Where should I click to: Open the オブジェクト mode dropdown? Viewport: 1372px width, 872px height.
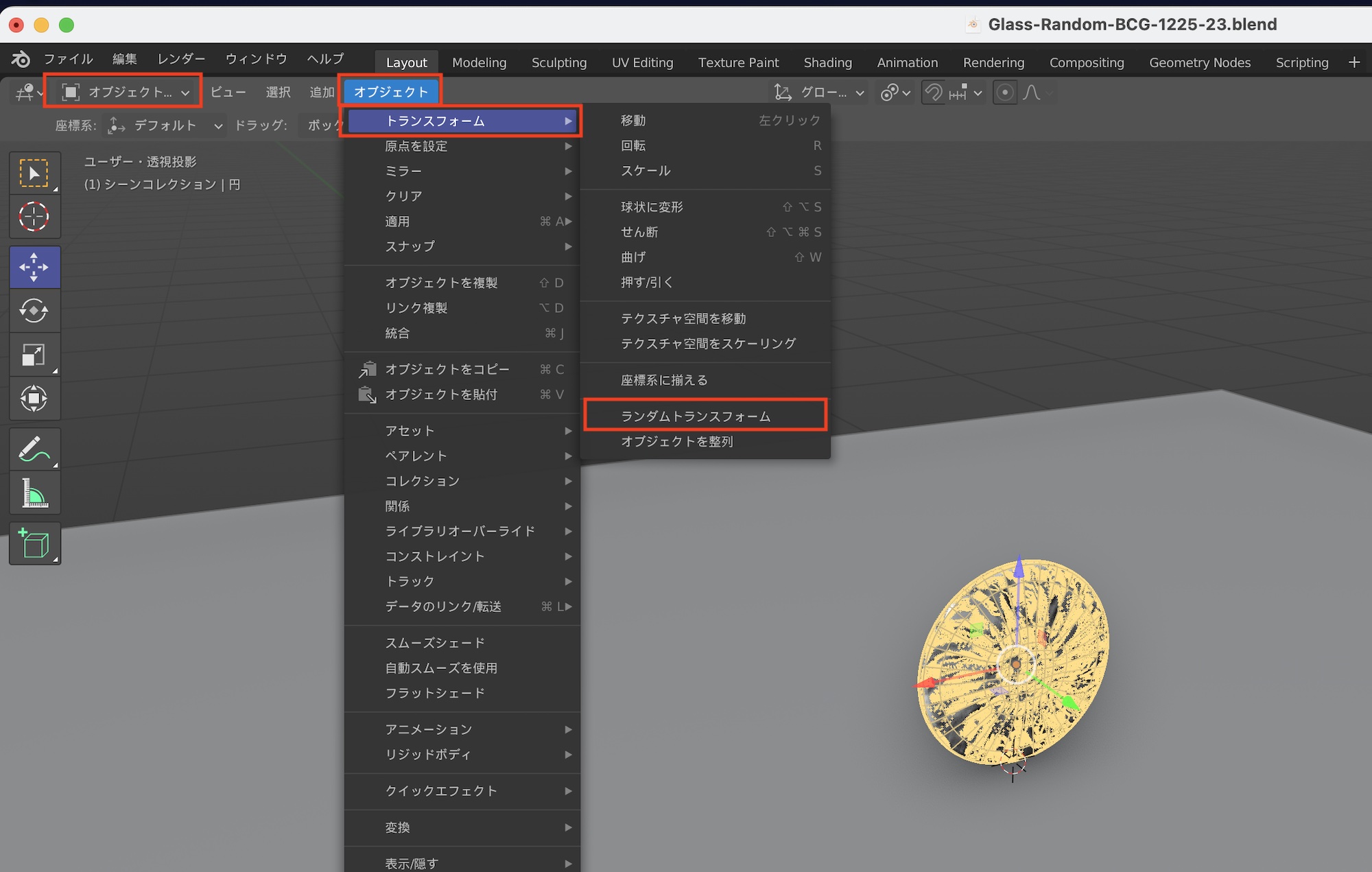click(x=123, y=92)
